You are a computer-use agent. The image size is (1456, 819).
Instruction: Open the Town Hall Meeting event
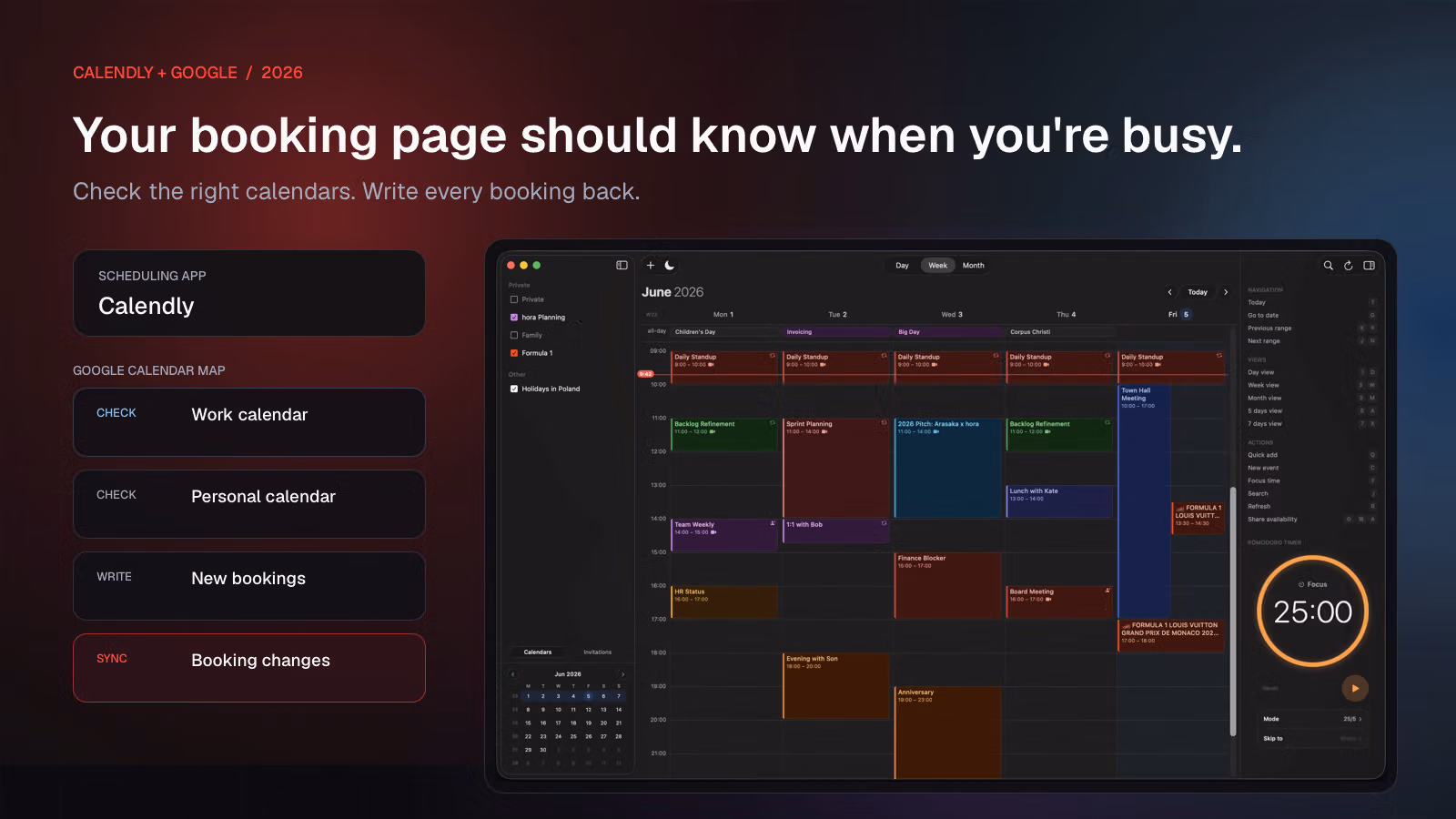(x=1144, y=500)
